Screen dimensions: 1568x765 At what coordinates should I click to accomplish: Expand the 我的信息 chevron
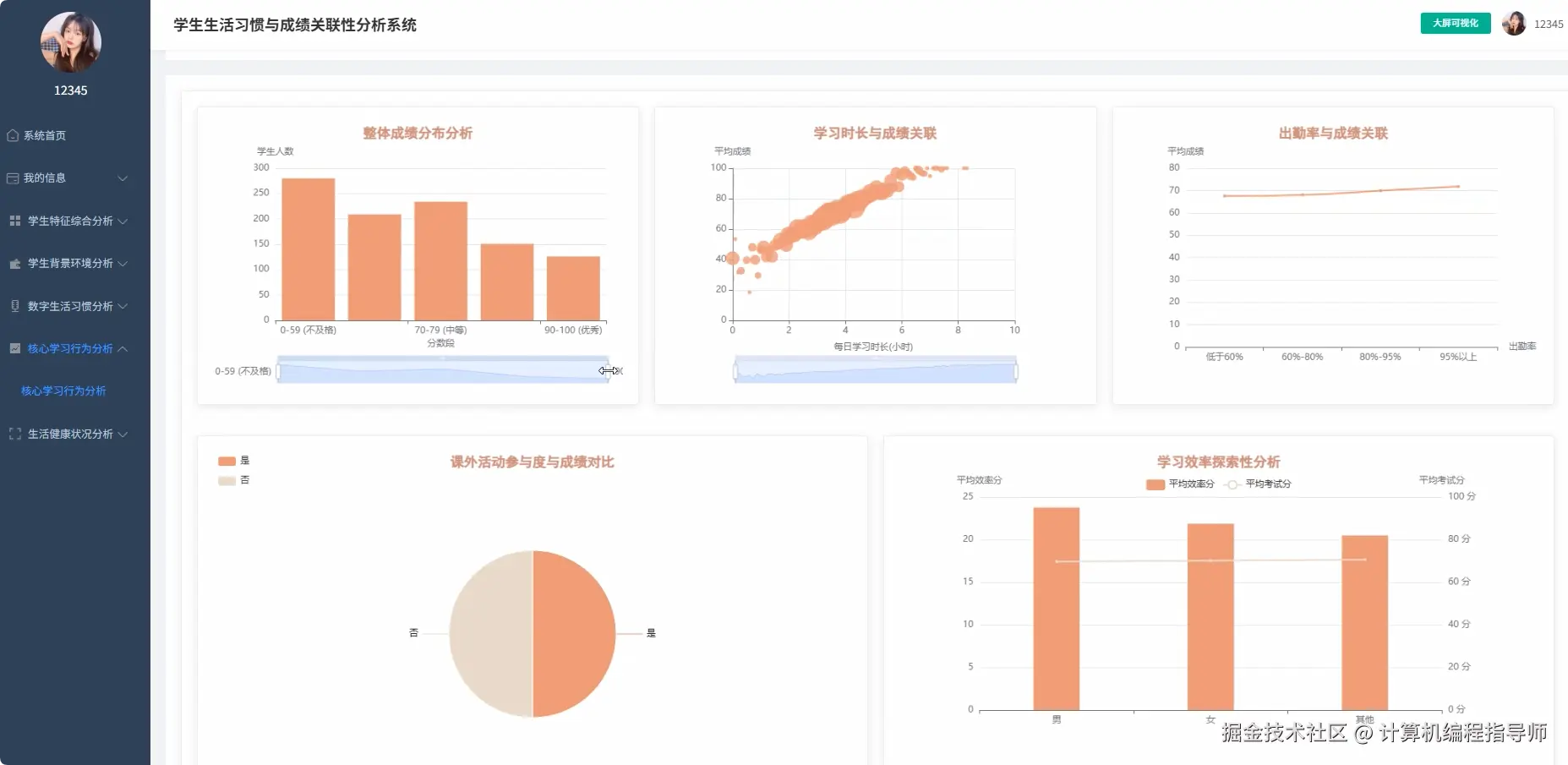(x=123, y=178)
